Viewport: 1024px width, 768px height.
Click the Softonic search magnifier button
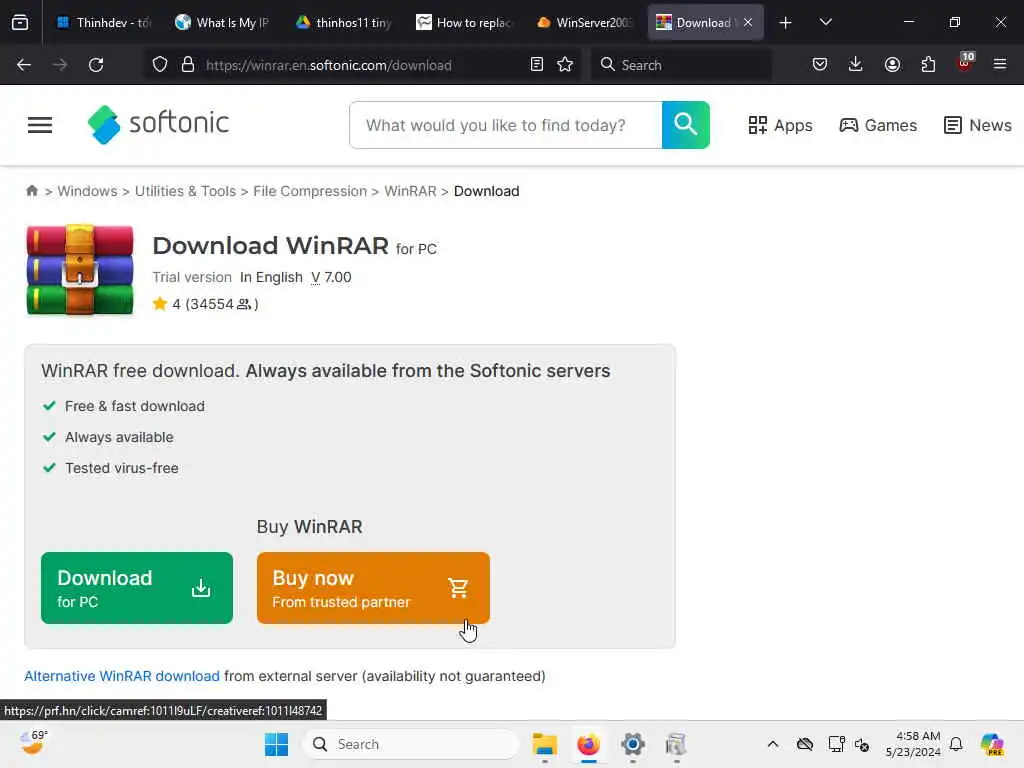click(686, 125)
